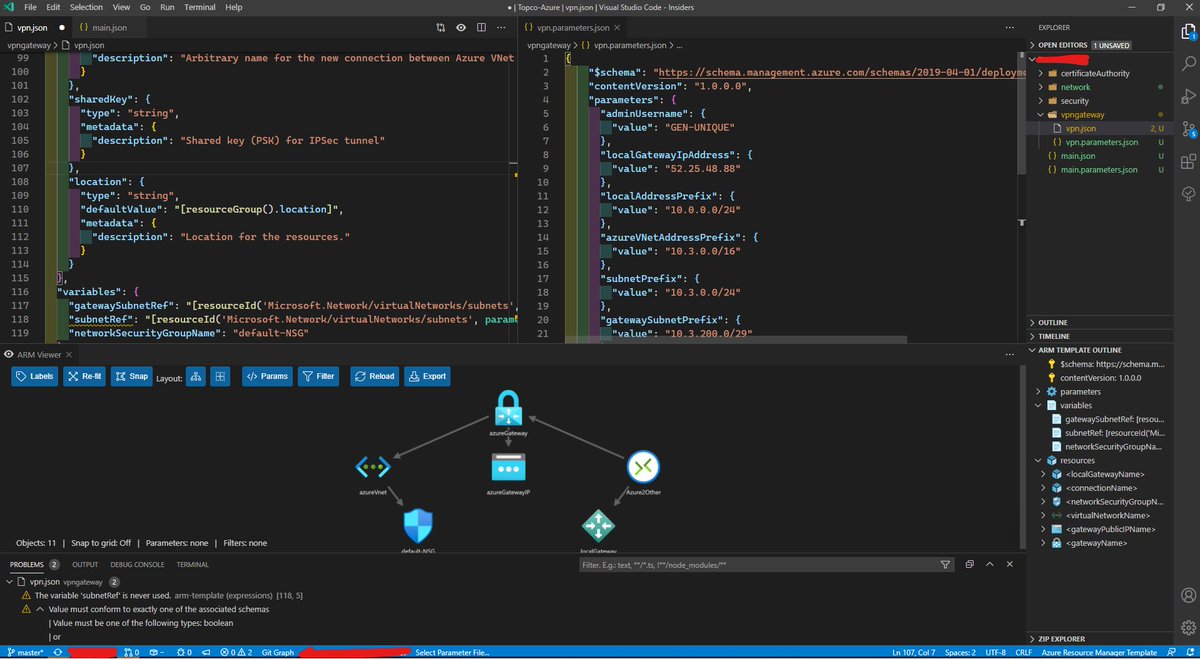Viewport: 1200px width, 659px height.
Task: Split the editor right
Action: coord(482,26)
